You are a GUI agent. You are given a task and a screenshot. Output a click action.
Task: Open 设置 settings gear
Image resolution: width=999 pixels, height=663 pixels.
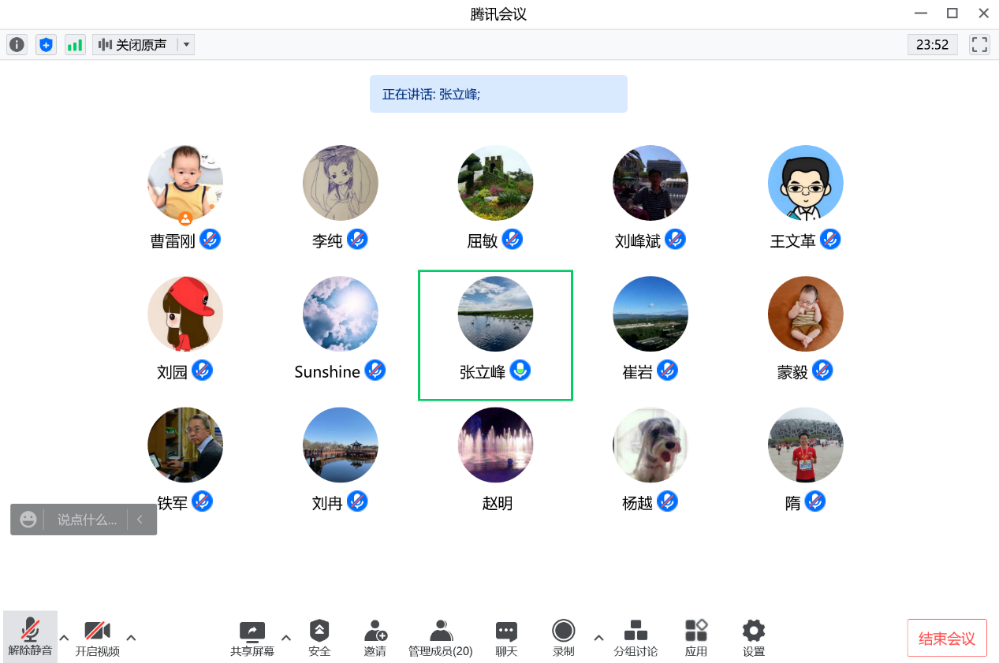[753, 638]
